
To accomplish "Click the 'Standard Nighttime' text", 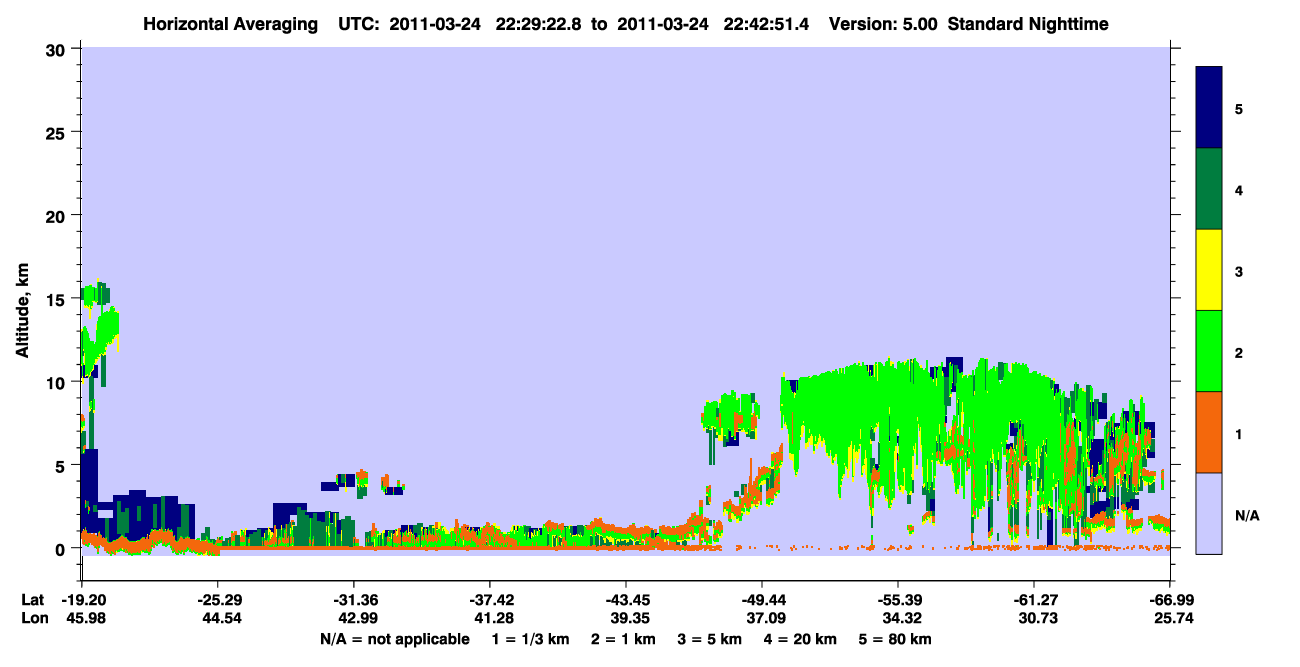I will pos(1028,24).
